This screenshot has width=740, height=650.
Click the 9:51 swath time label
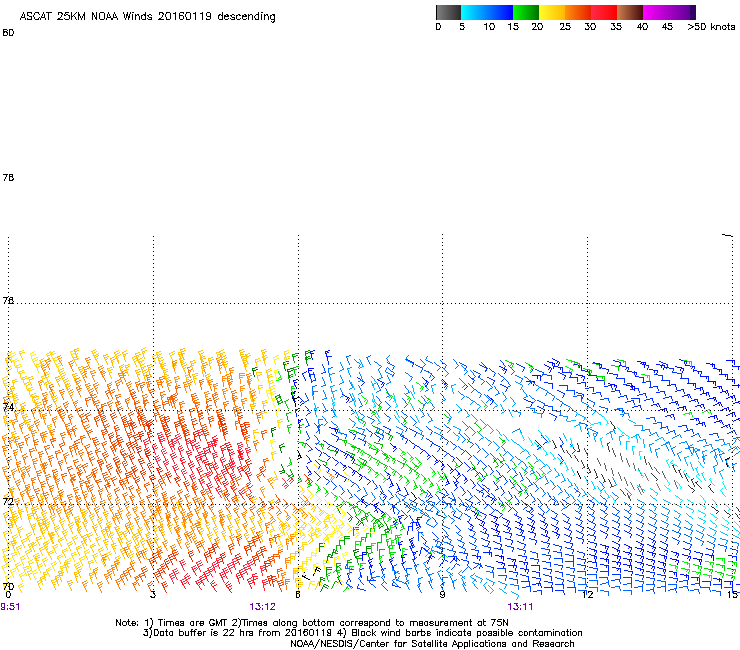10,607
